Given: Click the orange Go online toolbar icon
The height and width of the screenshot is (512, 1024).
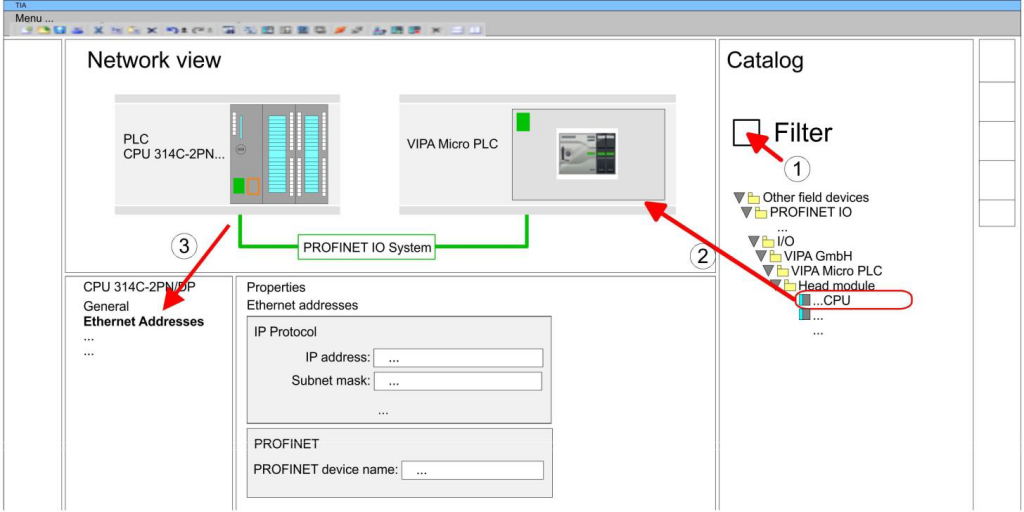Looking at the screenshot, I should click(x=340, y=30).
